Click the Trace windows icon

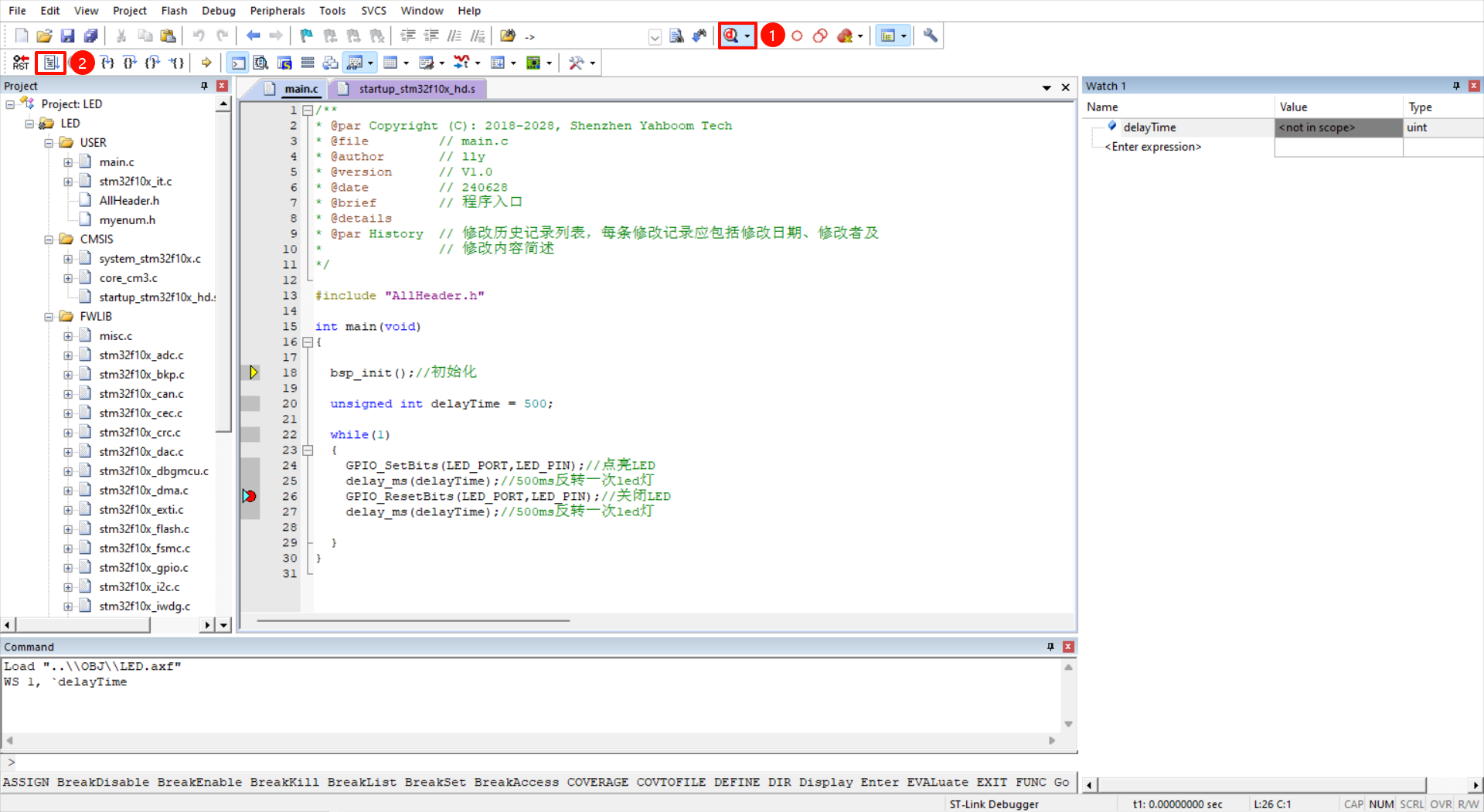click(x=498, y=63)
